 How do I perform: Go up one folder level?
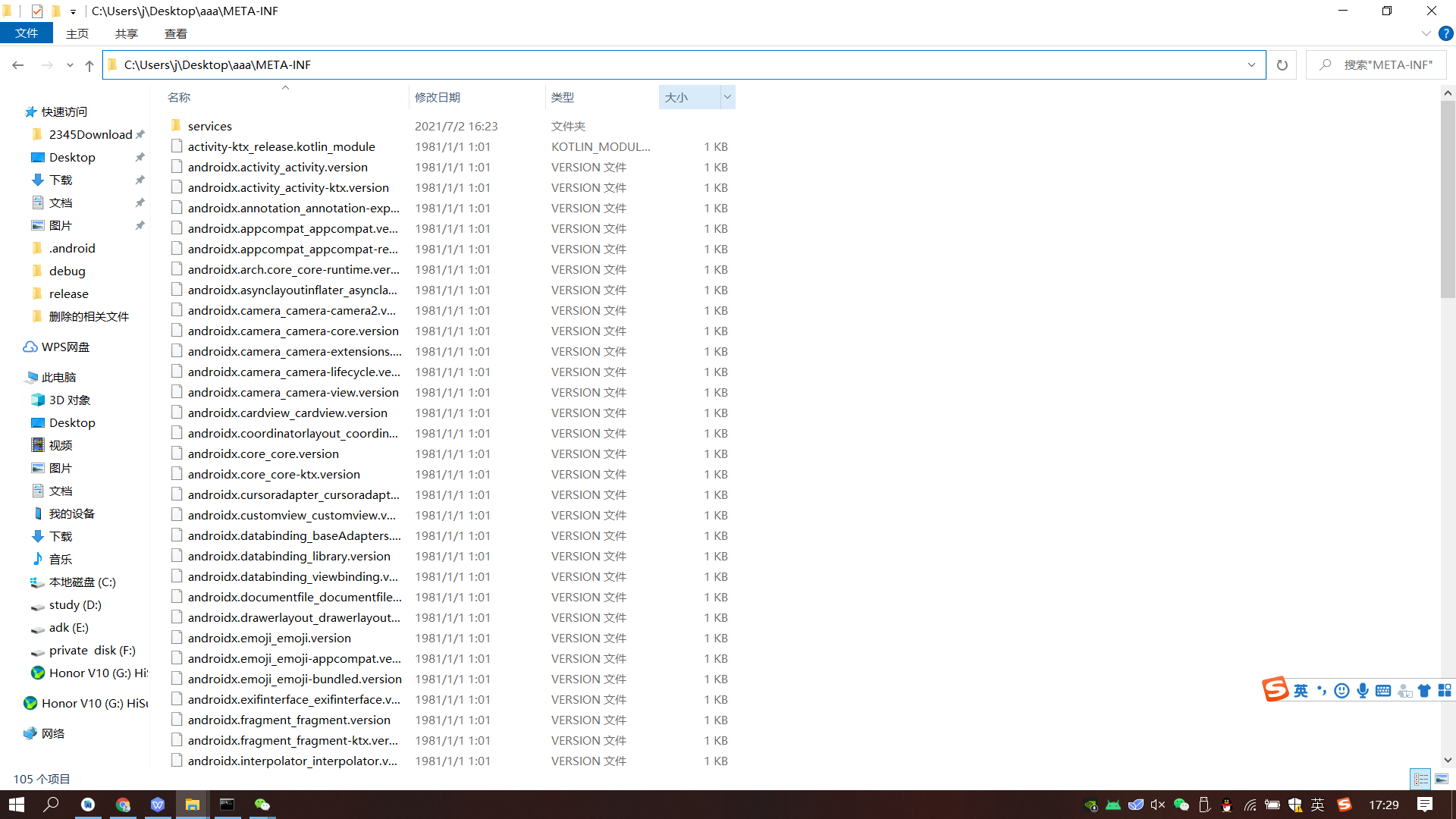tap(89, 65)
